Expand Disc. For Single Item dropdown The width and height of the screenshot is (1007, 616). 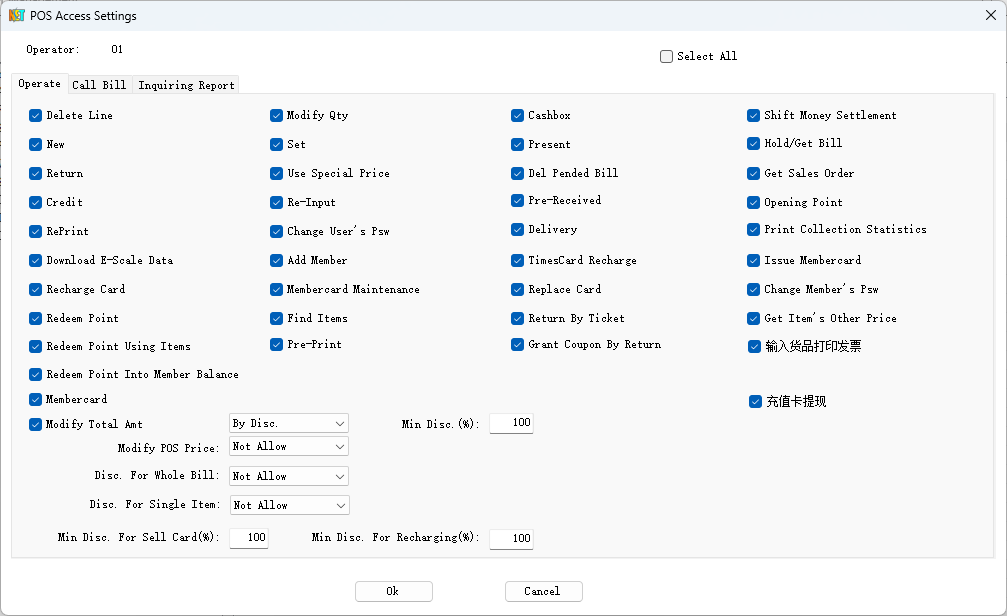pyautogui.click(x=289, y=506)
